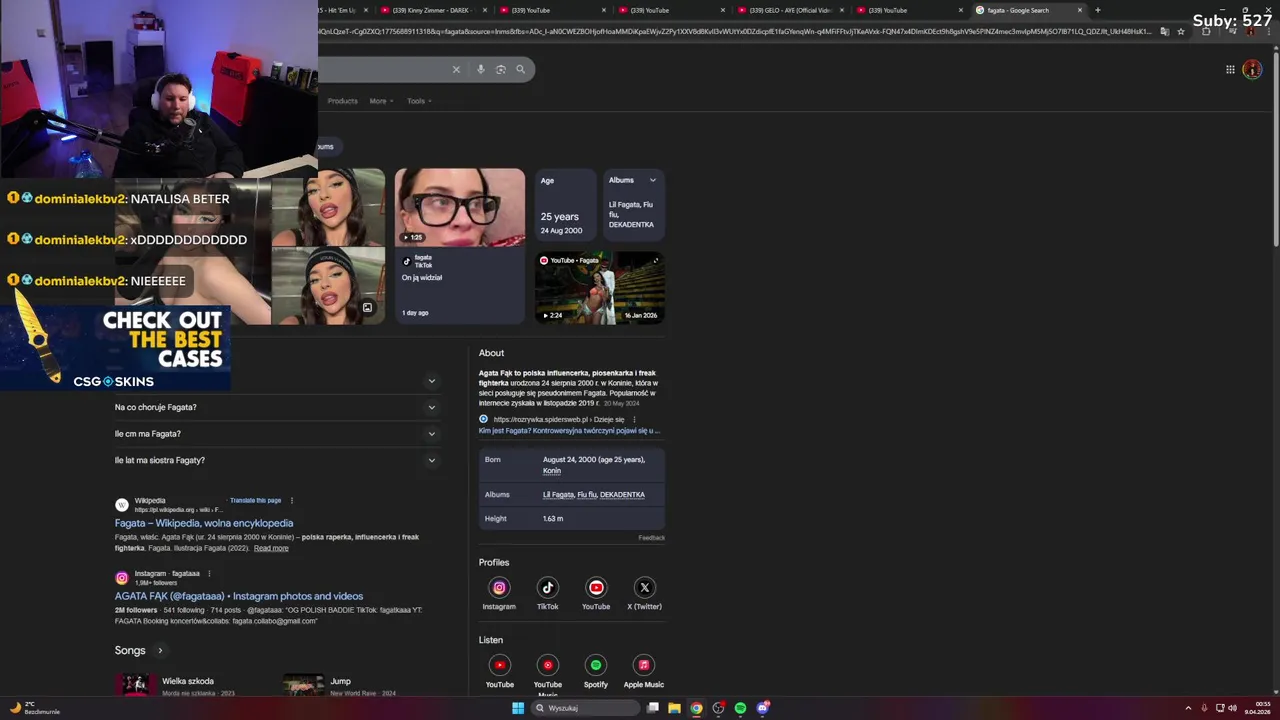Clear the Google search box
The image size is (1280, 720).
(456, 69)
